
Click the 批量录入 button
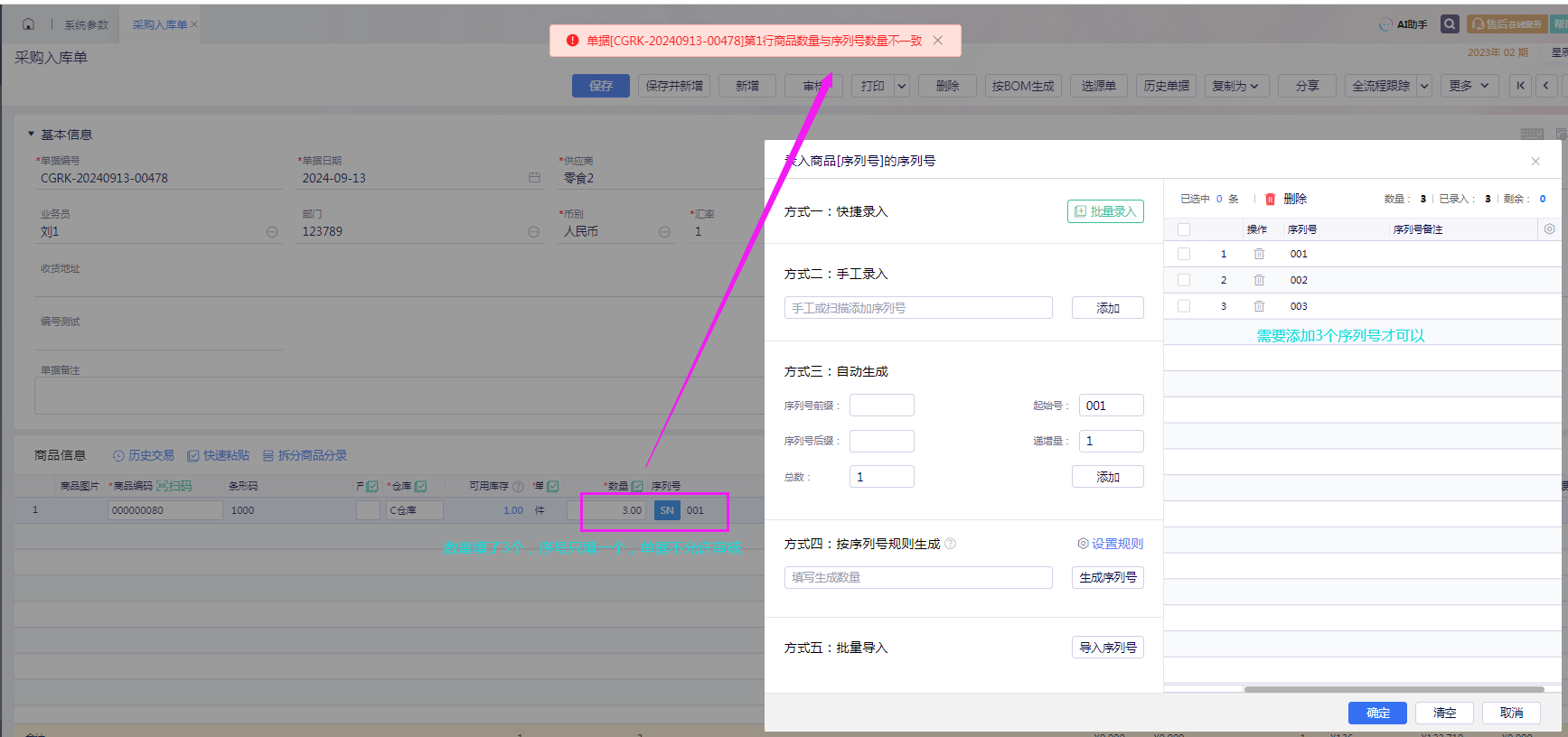coord(1105,211)
